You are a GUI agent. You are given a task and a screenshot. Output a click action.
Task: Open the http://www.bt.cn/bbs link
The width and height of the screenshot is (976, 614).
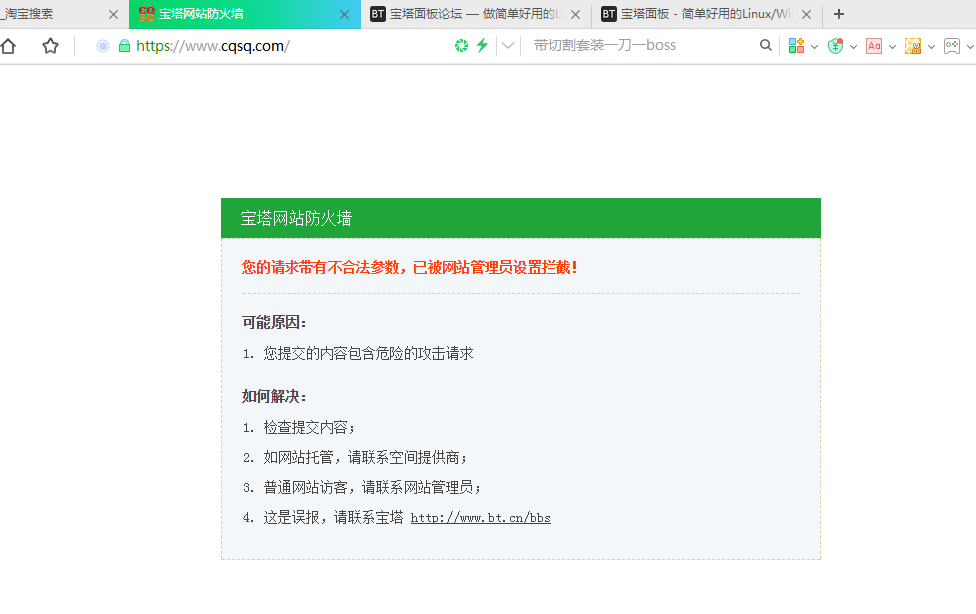(481, 518)
